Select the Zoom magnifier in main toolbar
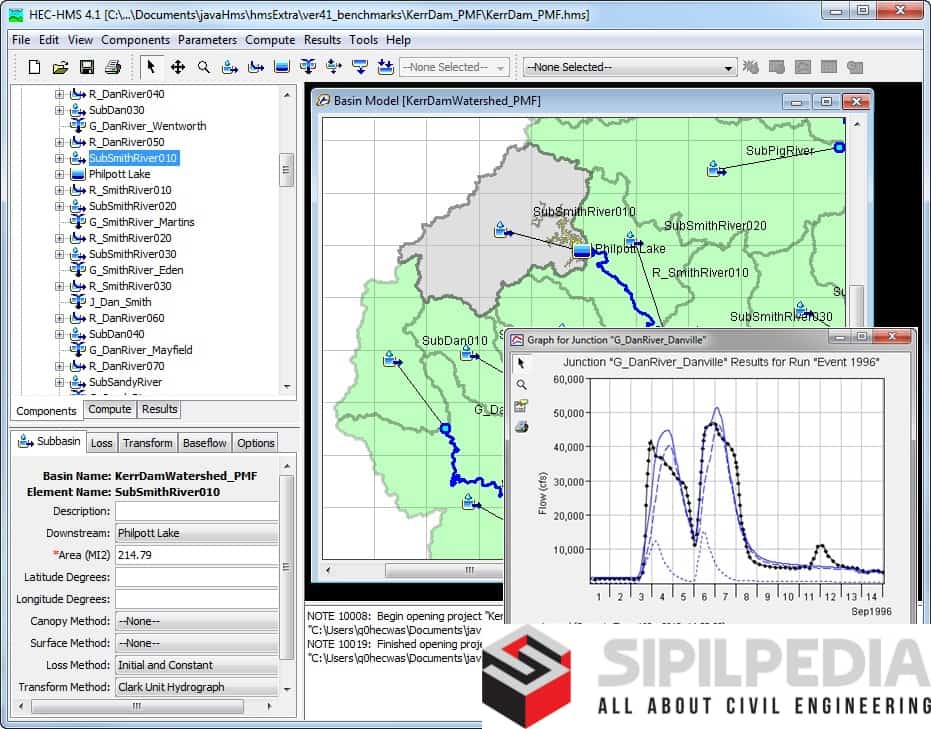This screenshot has width=931, height=729. pyautogui.click(x=204, y=67)
